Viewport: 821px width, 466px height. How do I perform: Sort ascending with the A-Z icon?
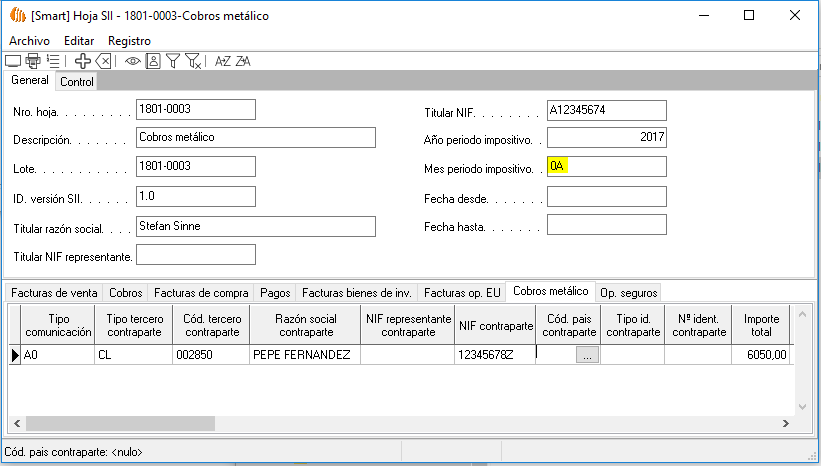[223, 61]
